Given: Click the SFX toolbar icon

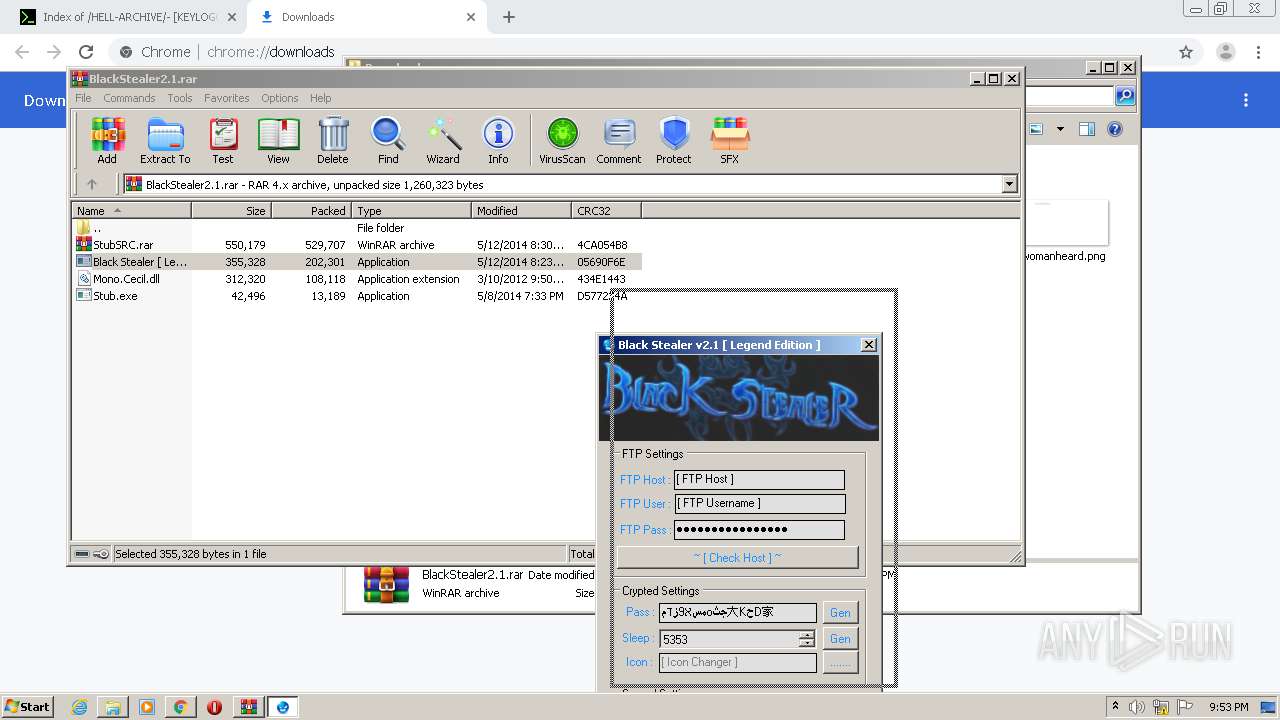Looking at the screenshot, I should 730,141.
